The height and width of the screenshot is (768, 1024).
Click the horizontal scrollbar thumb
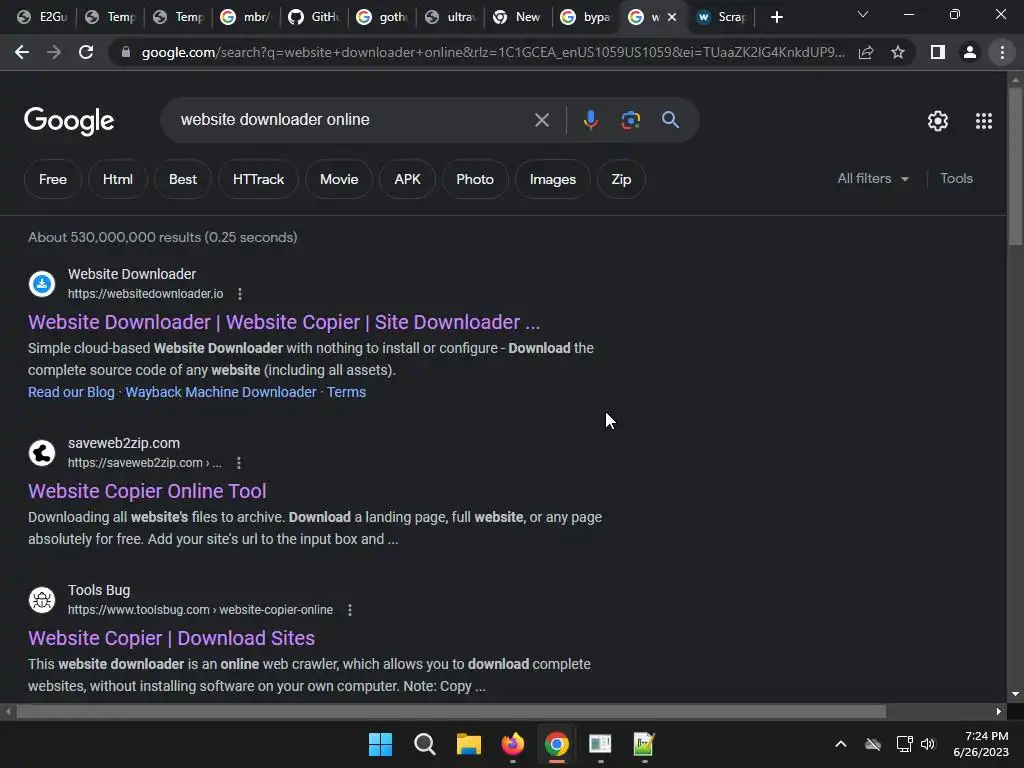[451, 711]
